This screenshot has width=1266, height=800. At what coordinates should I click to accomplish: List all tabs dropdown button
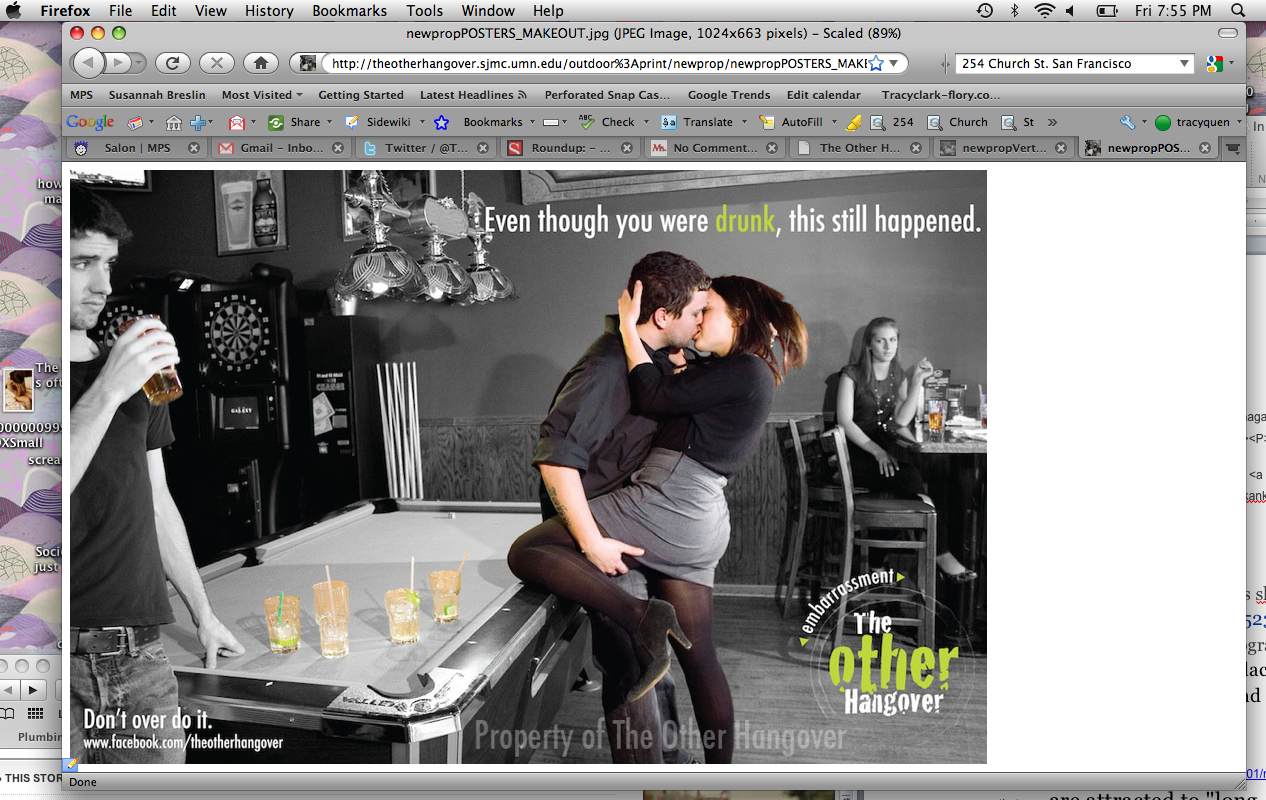click(1233, 148)
